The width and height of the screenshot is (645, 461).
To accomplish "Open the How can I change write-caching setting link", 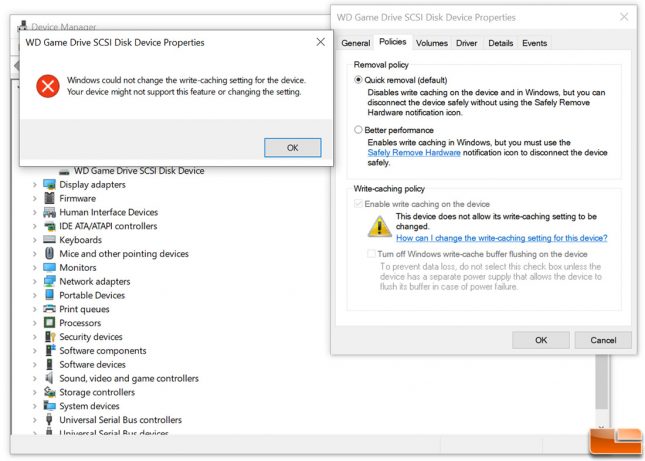I will pos(501,238).
